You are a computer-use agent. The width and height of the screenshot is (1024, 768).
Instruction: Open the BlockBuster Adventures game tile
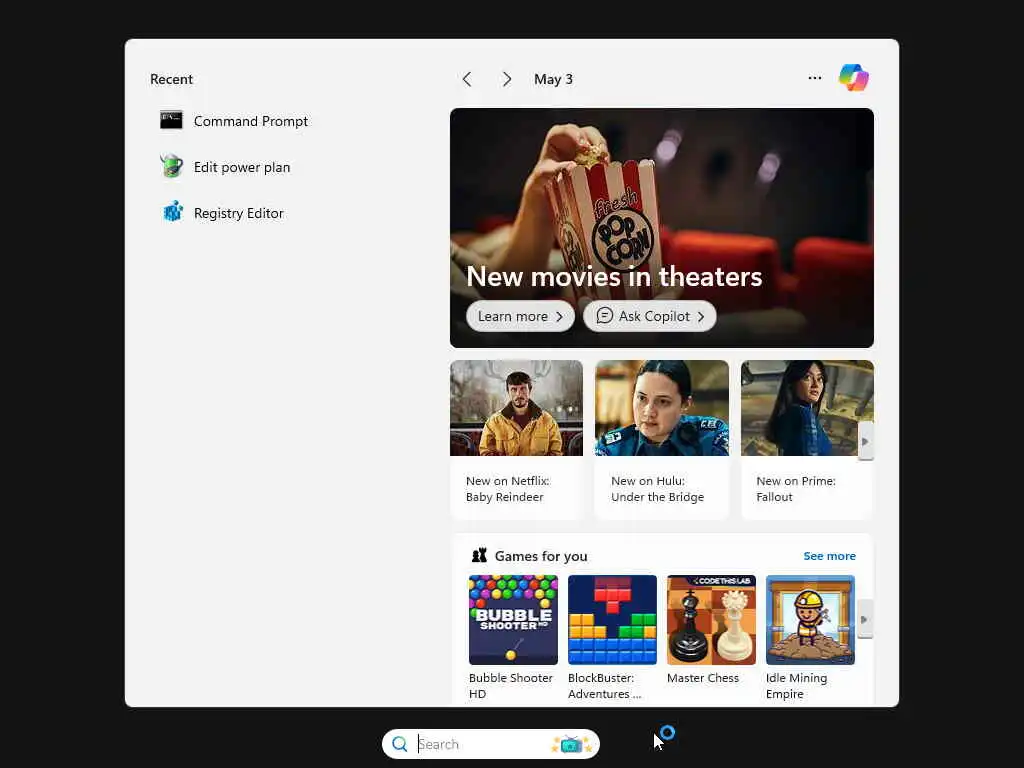point(612,620)
